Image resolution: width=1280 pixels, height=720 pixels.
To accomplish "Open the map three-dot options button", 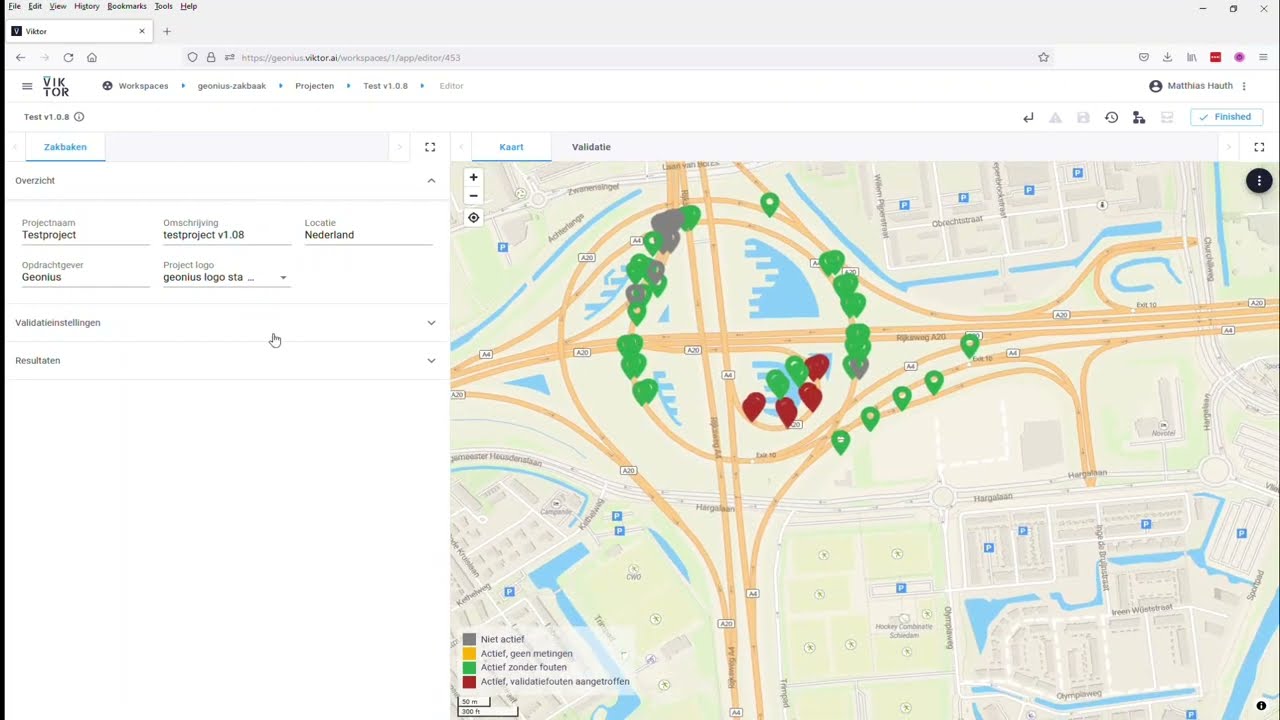I will coord(1259,181).
